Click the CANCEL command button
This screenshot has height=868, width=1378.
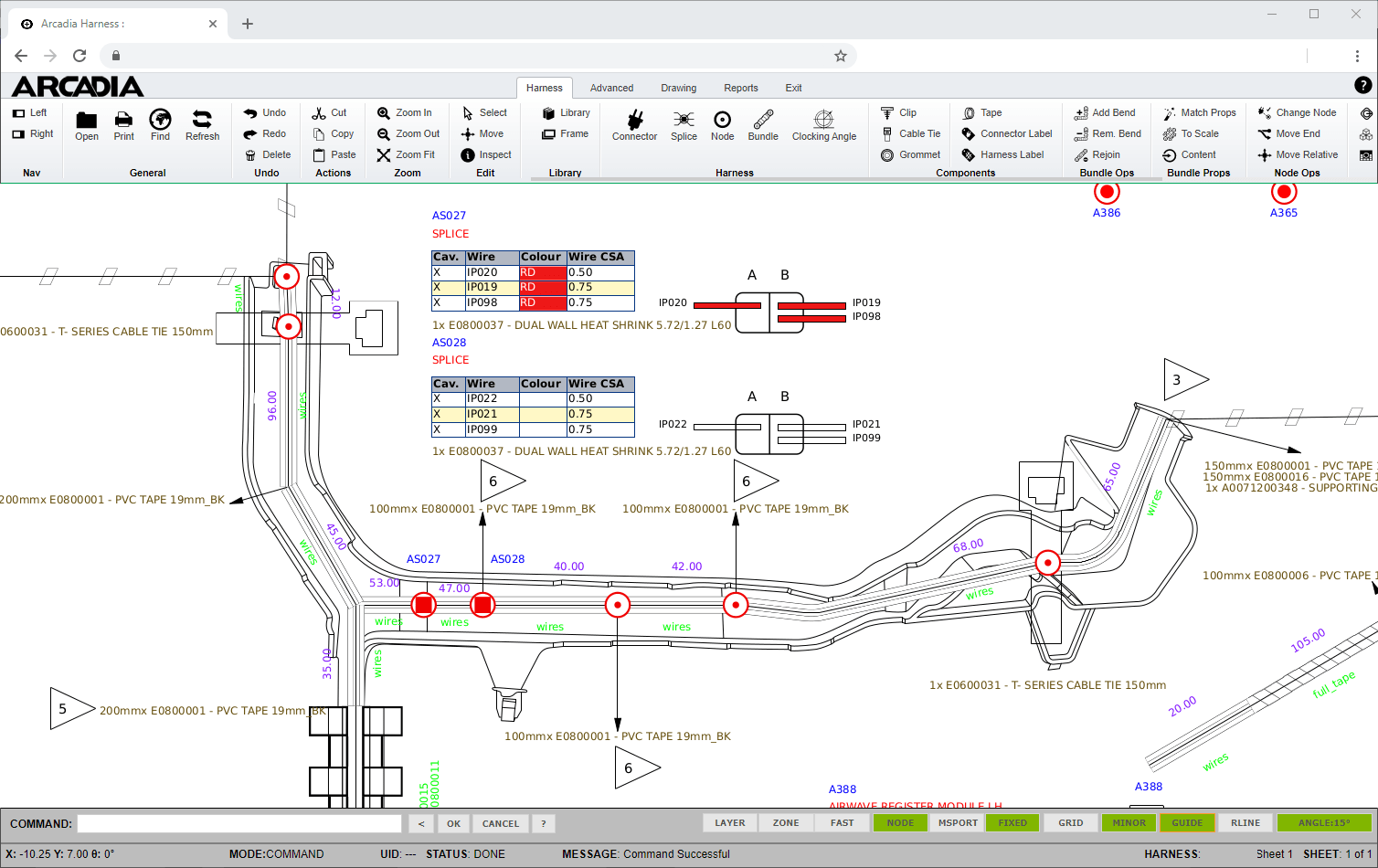pyautogui.click(x=500, y=824)
